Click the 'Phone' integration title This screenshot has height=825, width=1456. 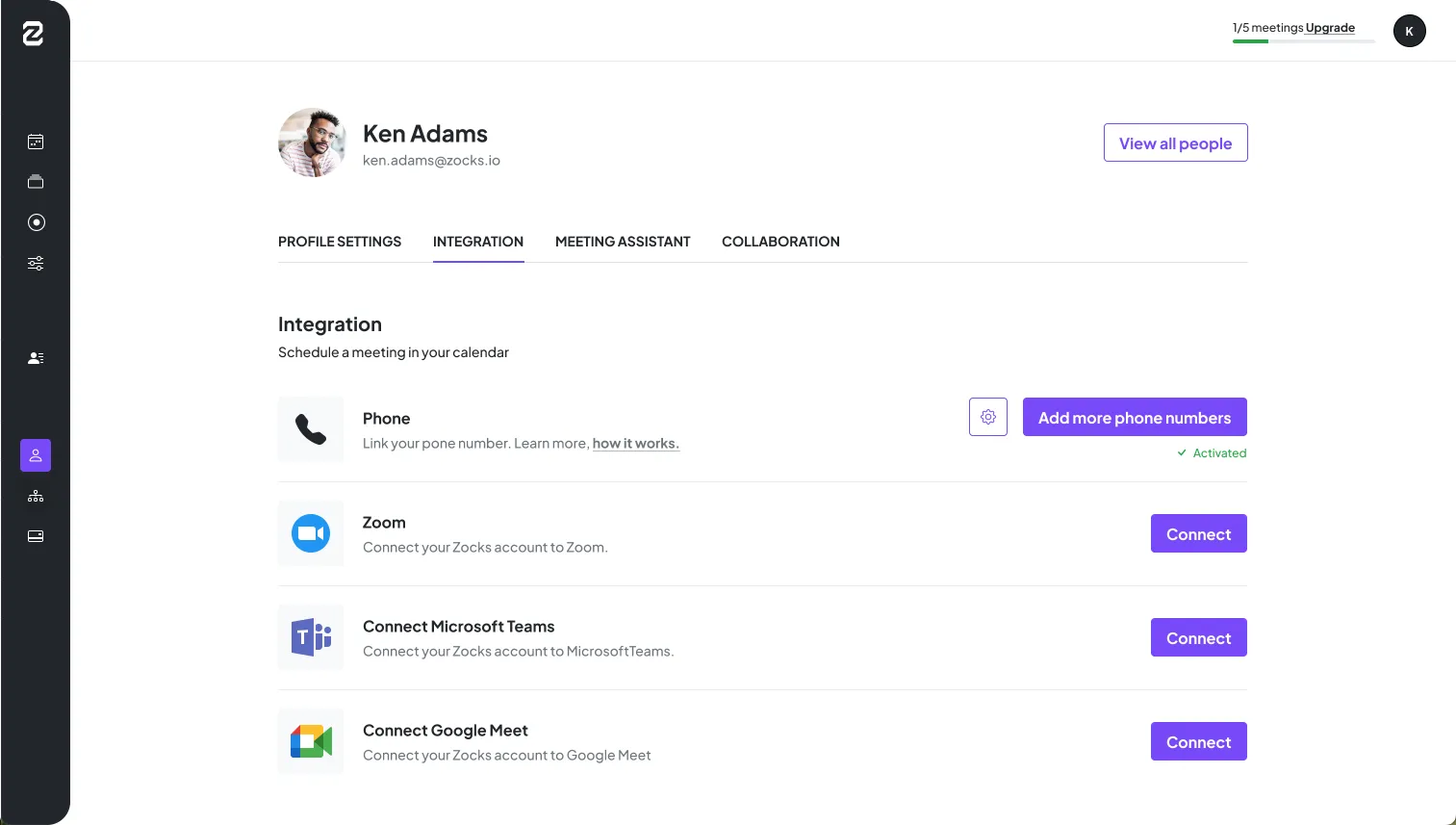[387, 419]
